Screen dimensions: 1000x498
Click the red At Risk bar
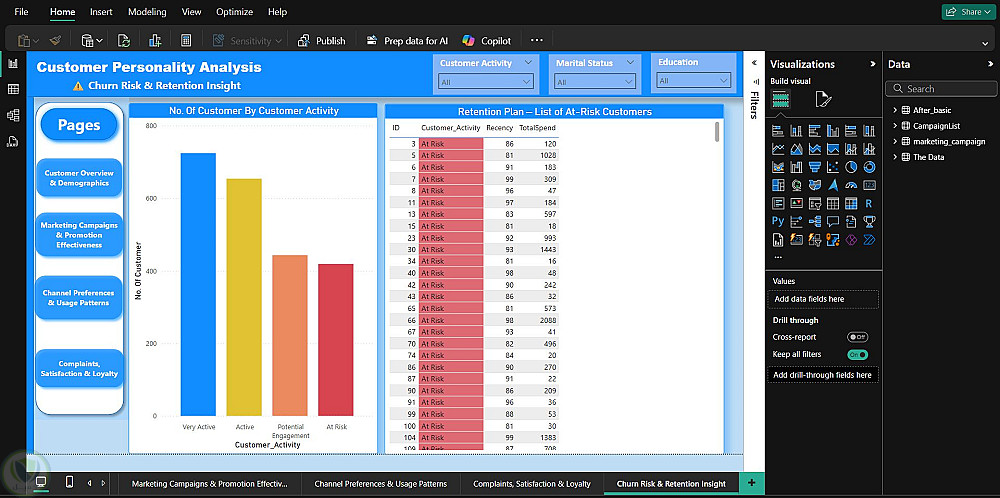(x=335, y=340)
